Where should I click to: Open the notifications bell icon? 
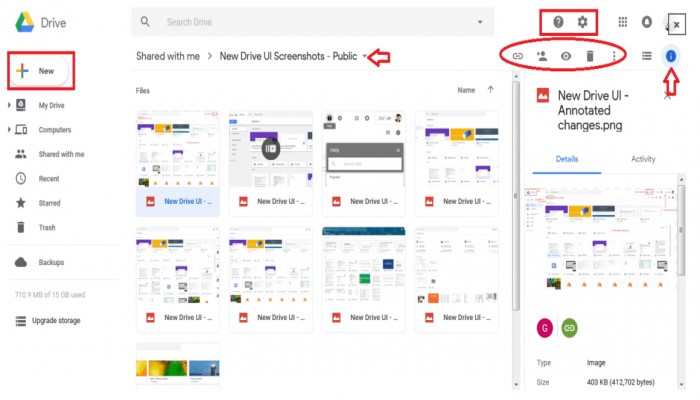[x=649, y=22]
